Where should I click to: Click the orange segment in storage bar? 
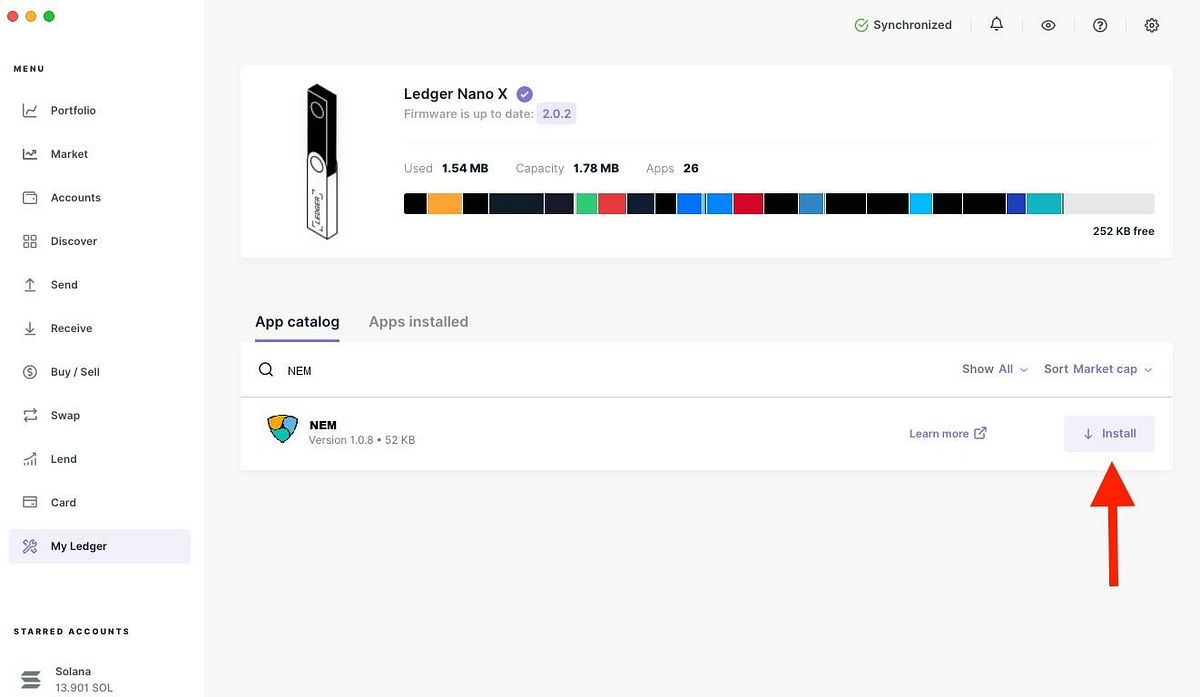(445, 204)
